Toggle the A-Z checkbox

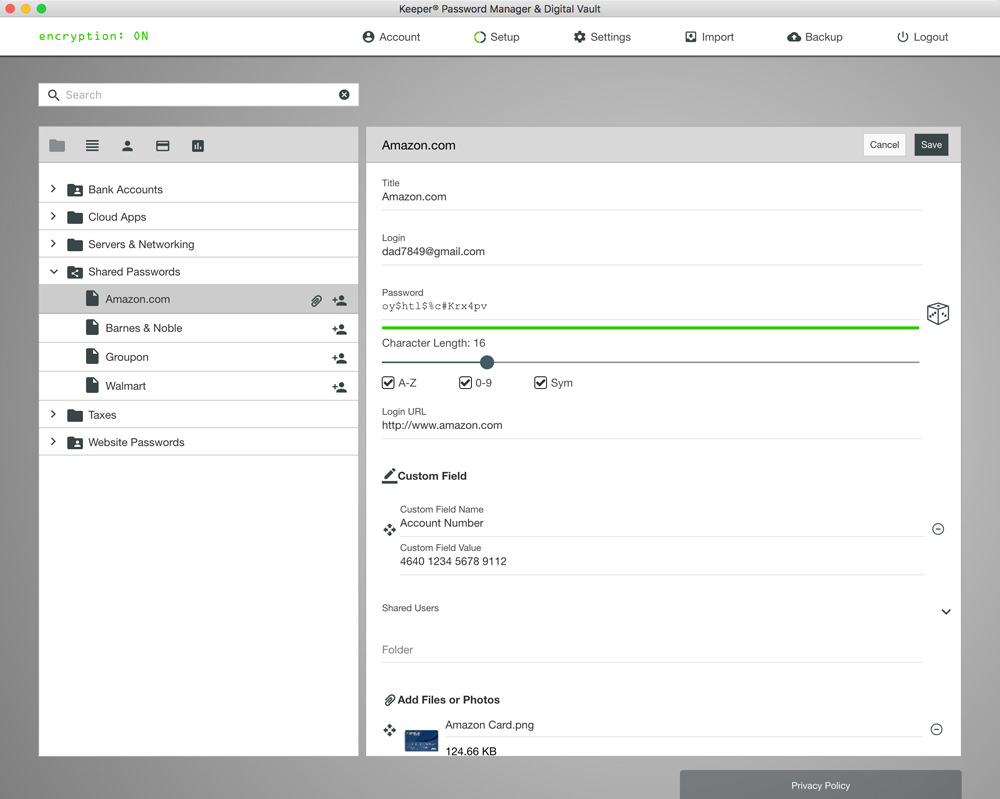pyautogui.click(x=388, y=383)
